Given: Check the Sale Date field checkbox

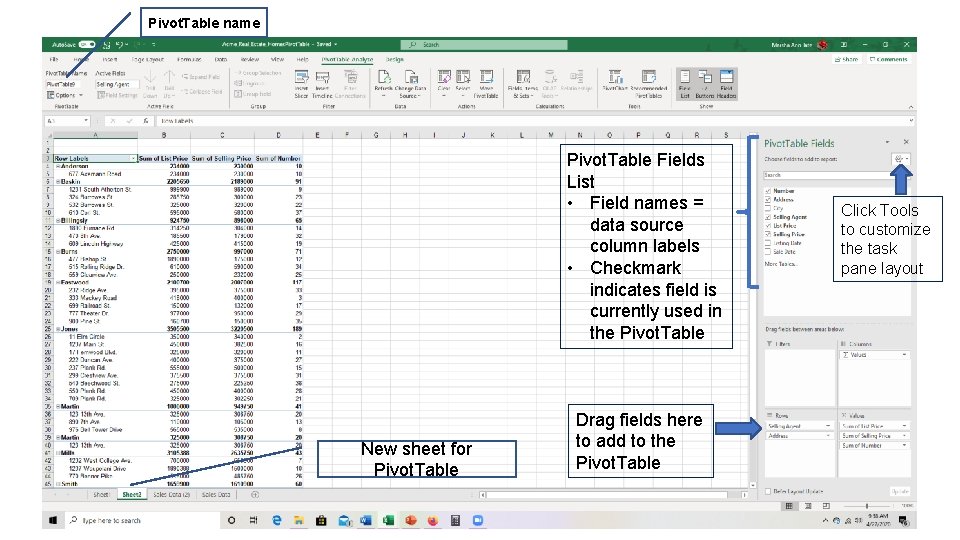Looking at the screenshot, I should 768,252.
